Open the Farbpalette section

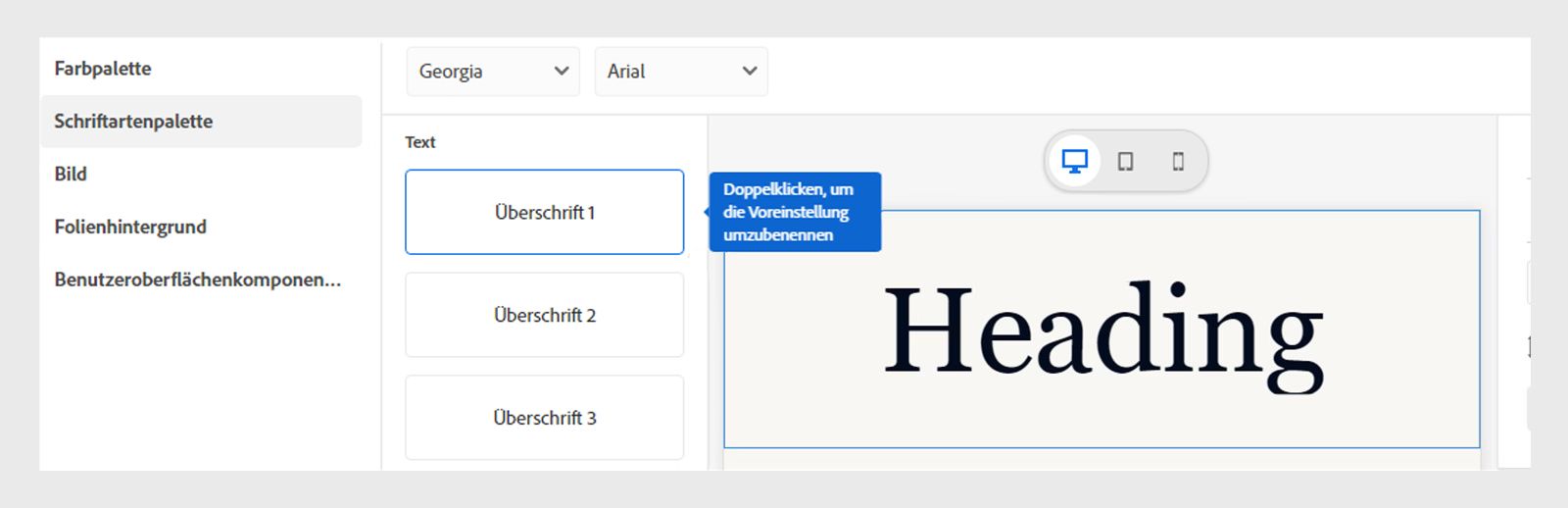pos(103,69)
